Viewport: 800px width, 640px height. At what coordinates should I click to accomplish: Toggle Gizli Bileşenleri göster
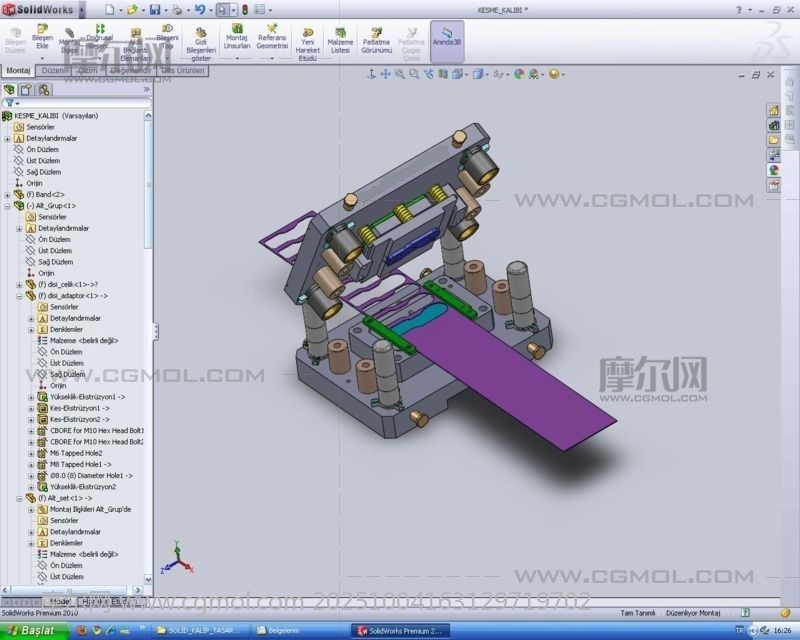click(x=200, y=42)
